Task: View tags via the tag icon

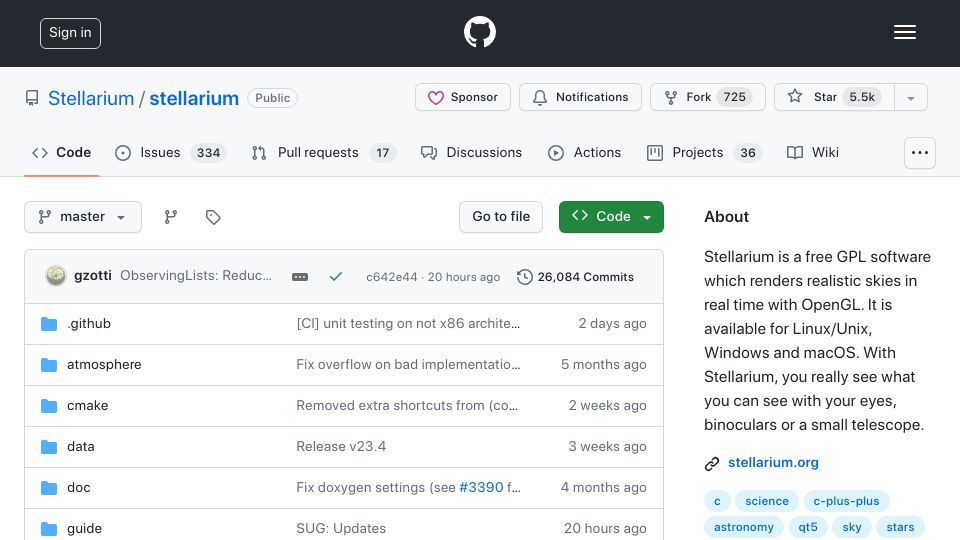Action: (213, 217)
